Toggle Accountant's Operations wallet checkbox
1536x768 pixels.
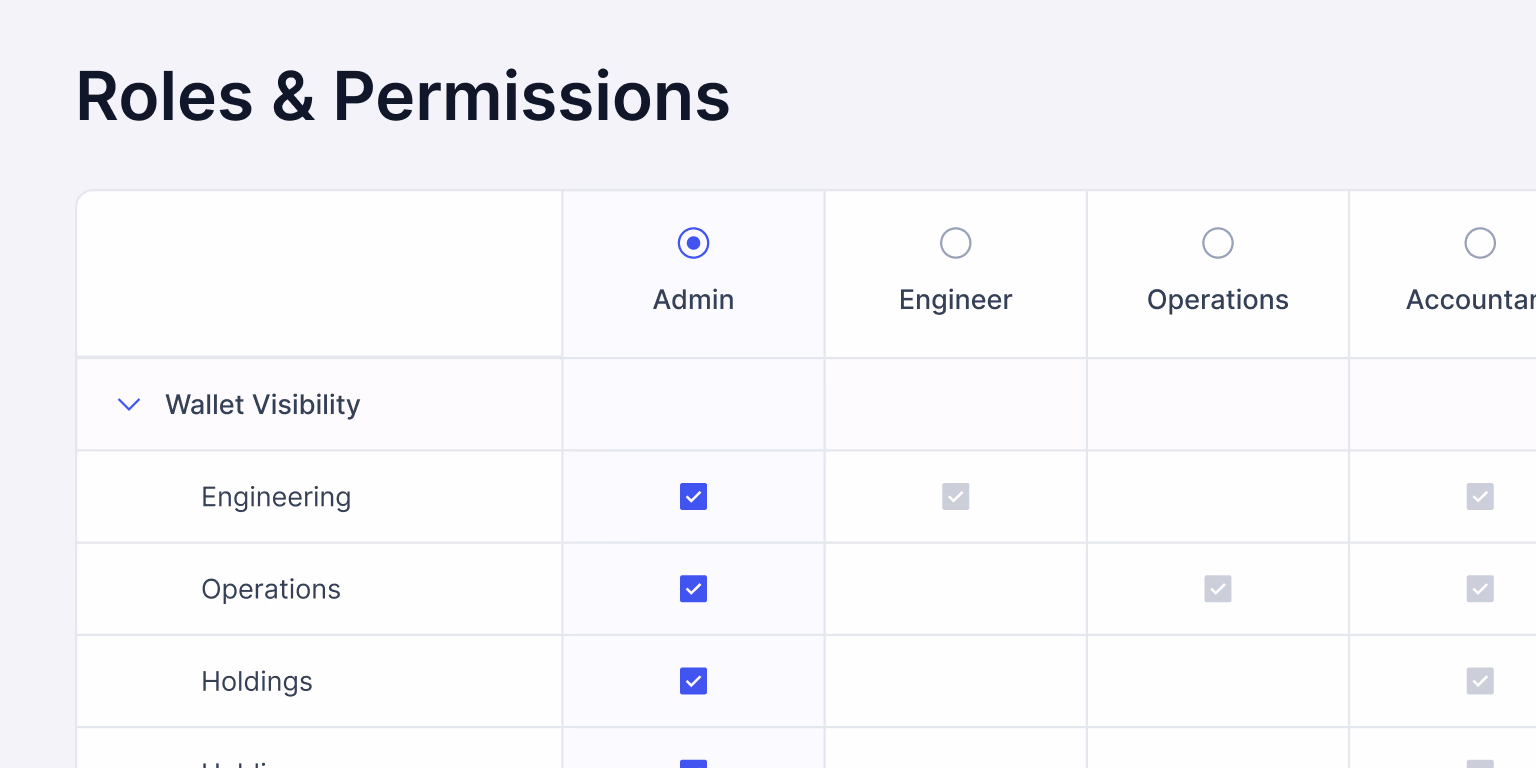1479,589
